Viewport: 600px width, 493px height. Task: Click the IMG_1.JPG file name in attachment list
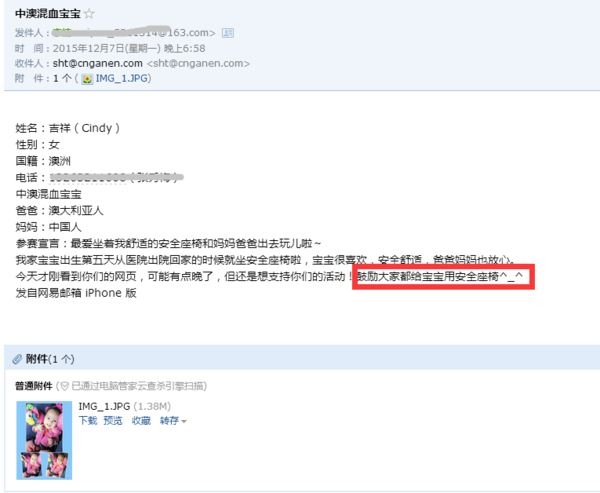click(x=104, y=406)
